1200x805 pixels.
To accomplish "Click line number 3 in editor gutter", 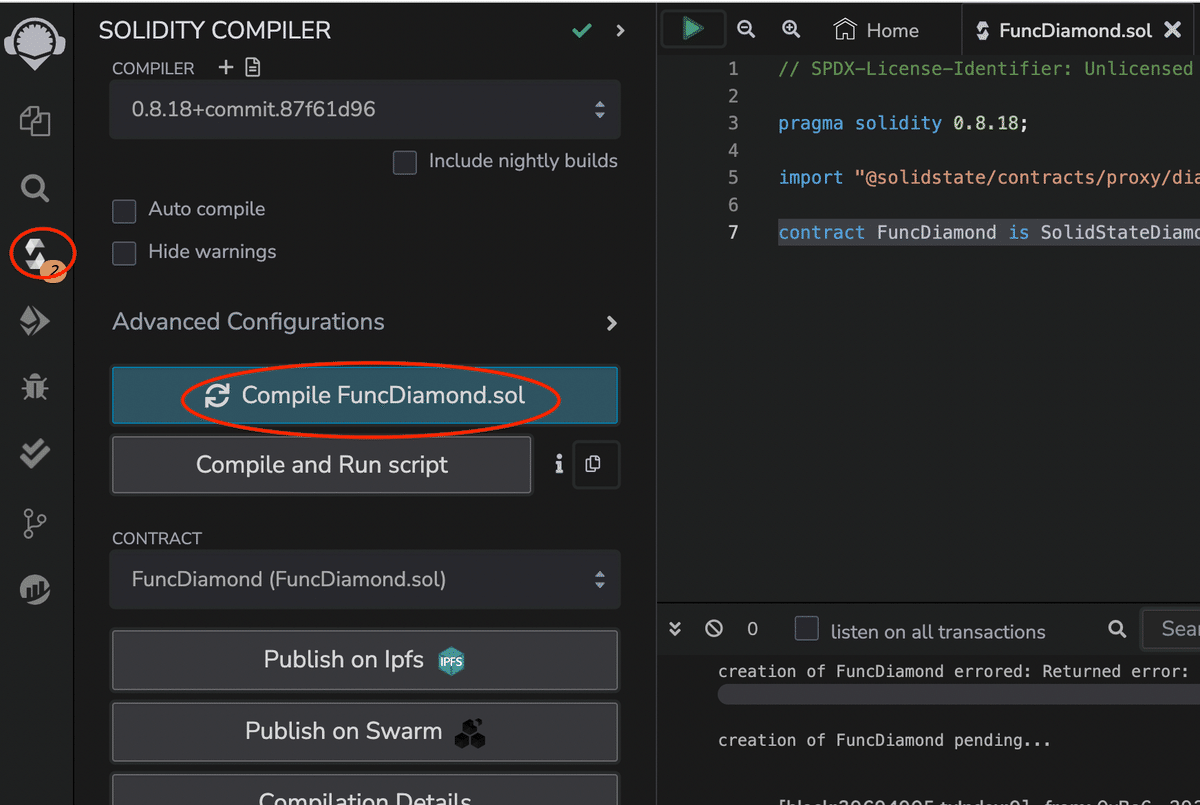I will click(x=734, y=123).
